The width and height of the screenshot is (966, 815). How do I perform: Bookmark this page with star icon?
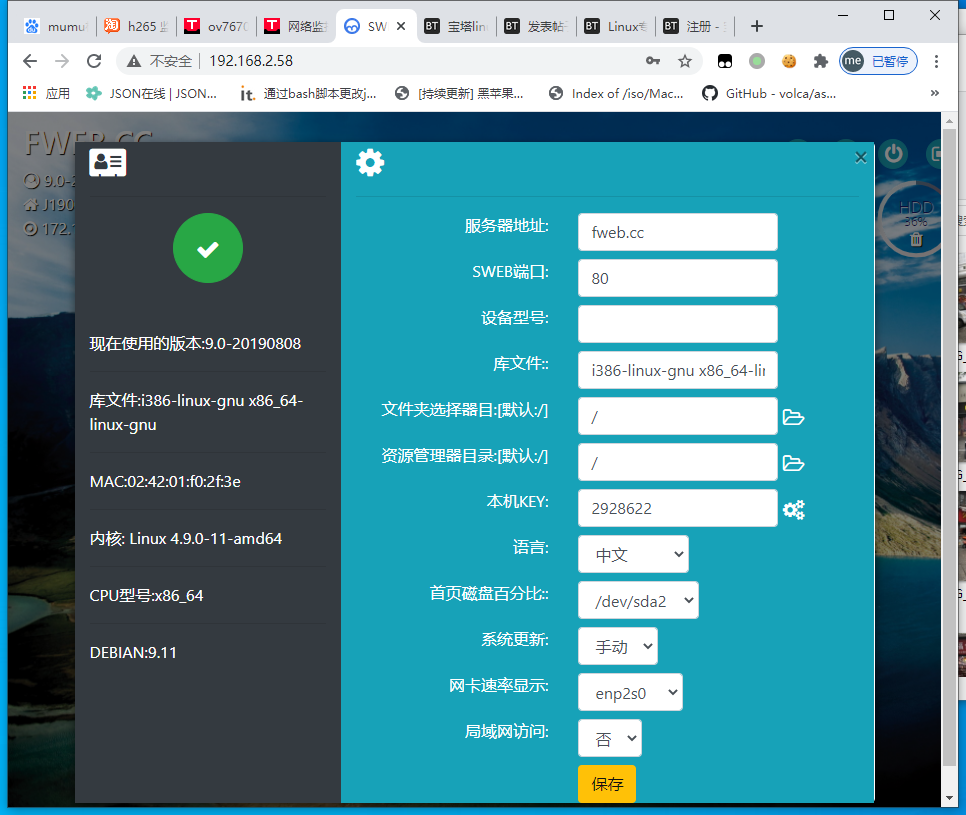coord(684,61)
